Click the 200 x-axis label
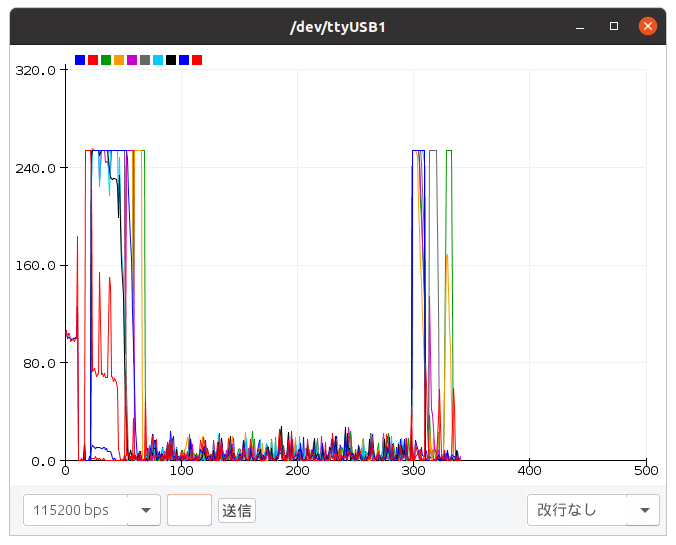 click(x=297, y=470)
